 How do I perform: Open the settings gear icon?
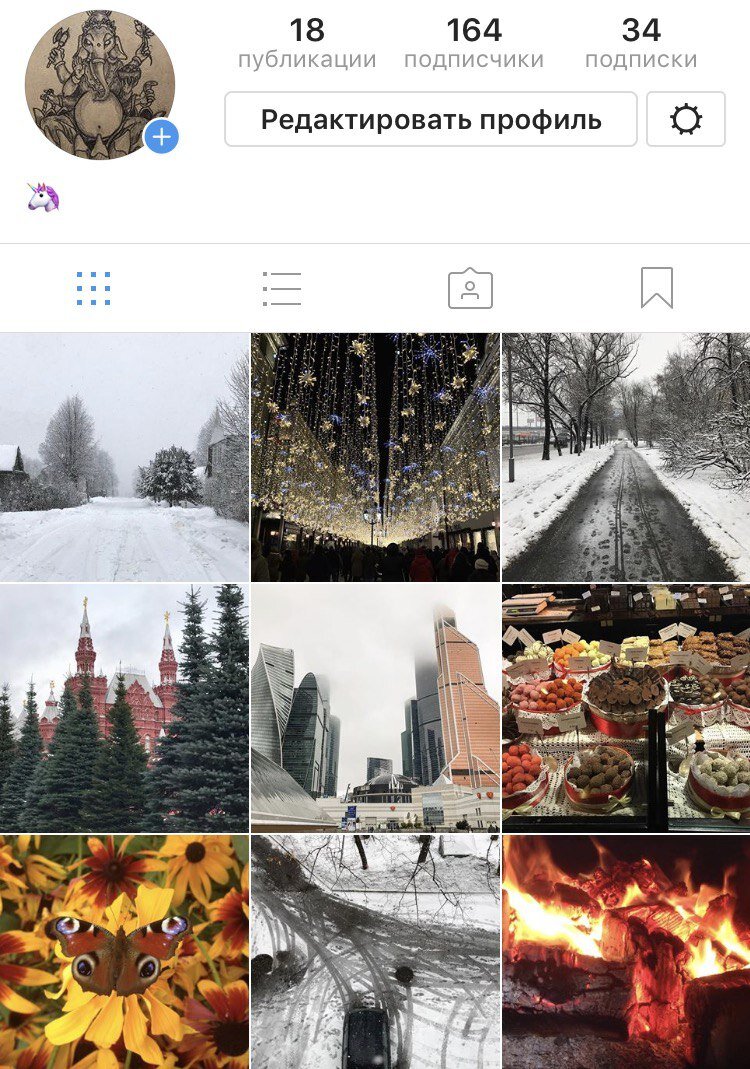(x=685, y=119)
